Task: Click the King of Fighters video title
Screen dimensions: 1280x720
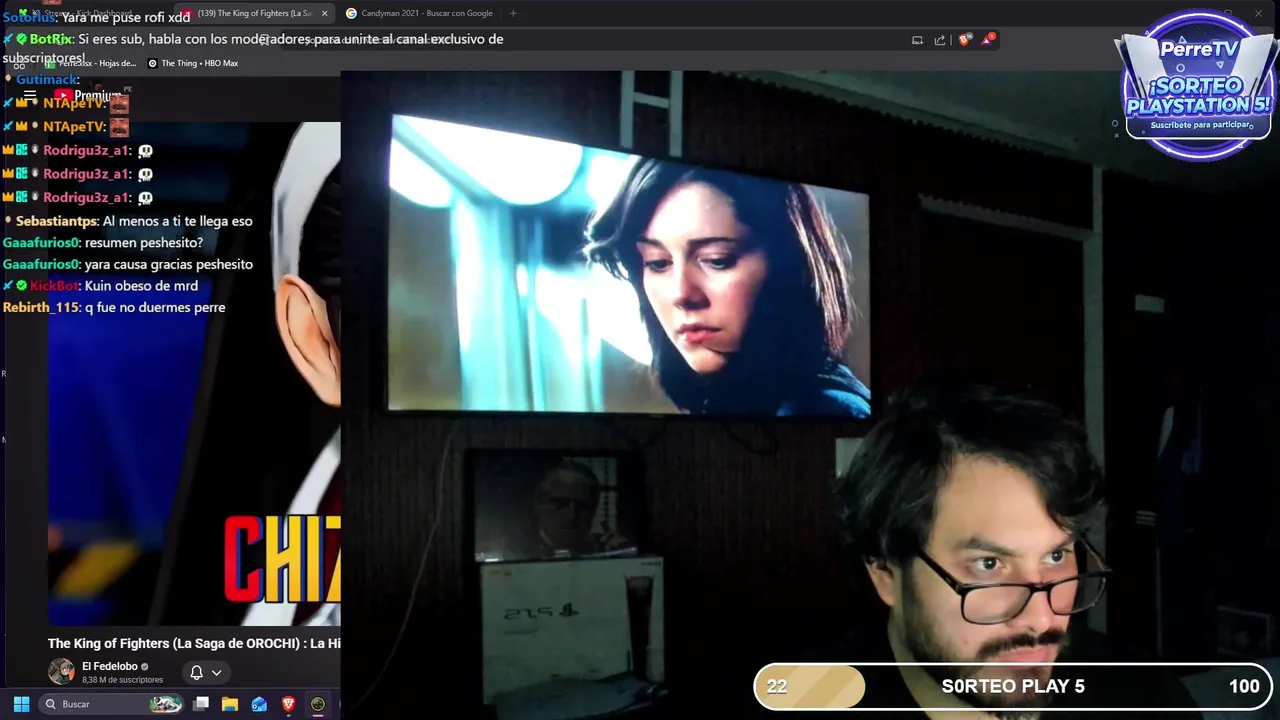Action: point(194,643)
